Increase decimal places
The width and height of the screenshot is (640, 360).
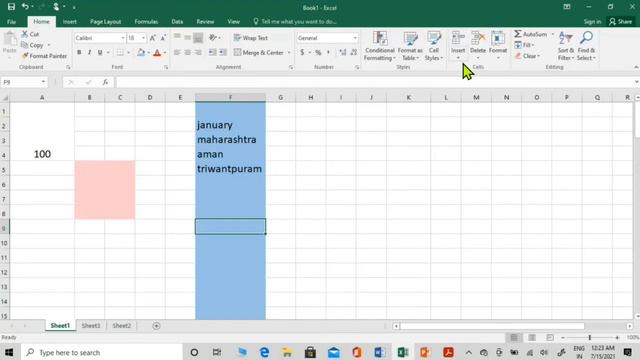pos(342,52)
